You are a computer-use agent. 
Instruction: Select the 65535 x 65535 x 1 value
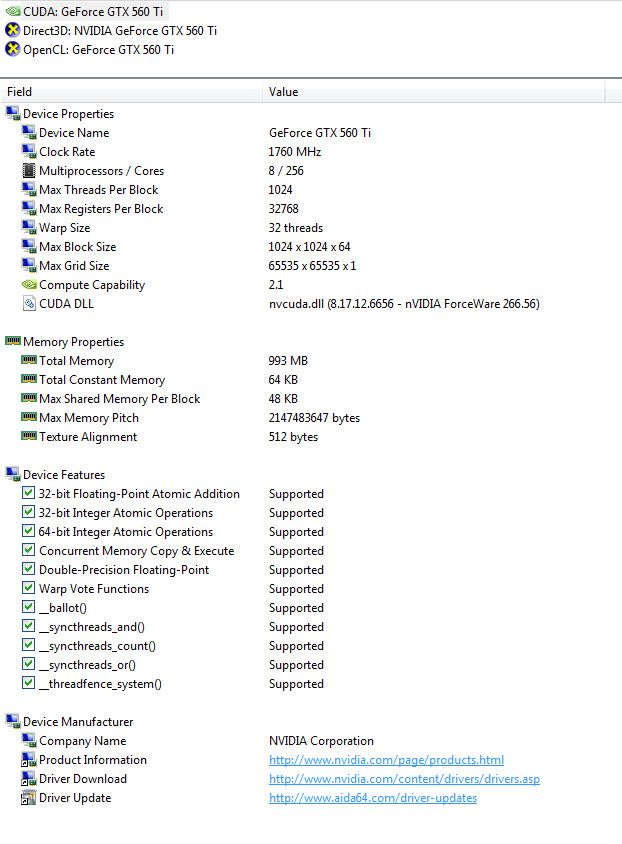pyautogui.click(x=312, y=265)
